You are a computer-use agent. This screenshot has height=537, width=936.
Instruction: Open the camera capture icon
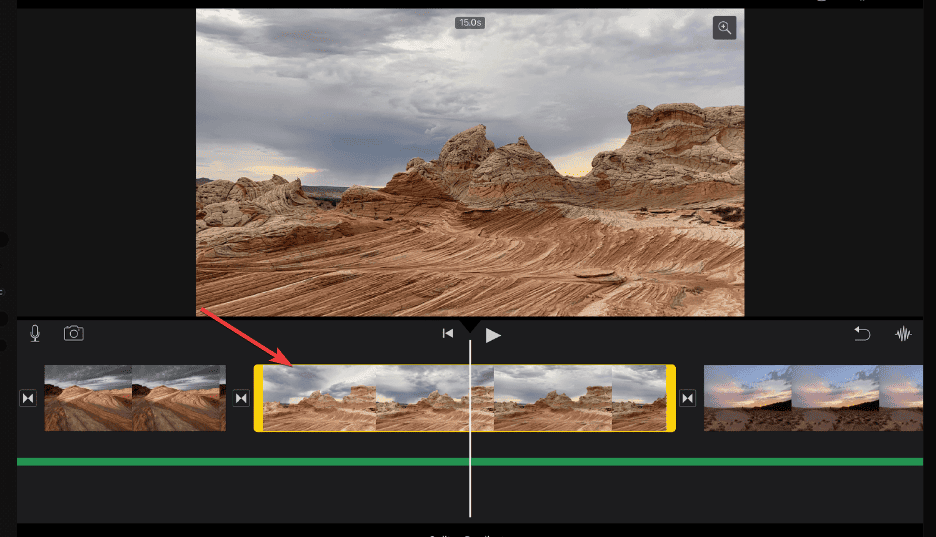click(x=74, y=334)
